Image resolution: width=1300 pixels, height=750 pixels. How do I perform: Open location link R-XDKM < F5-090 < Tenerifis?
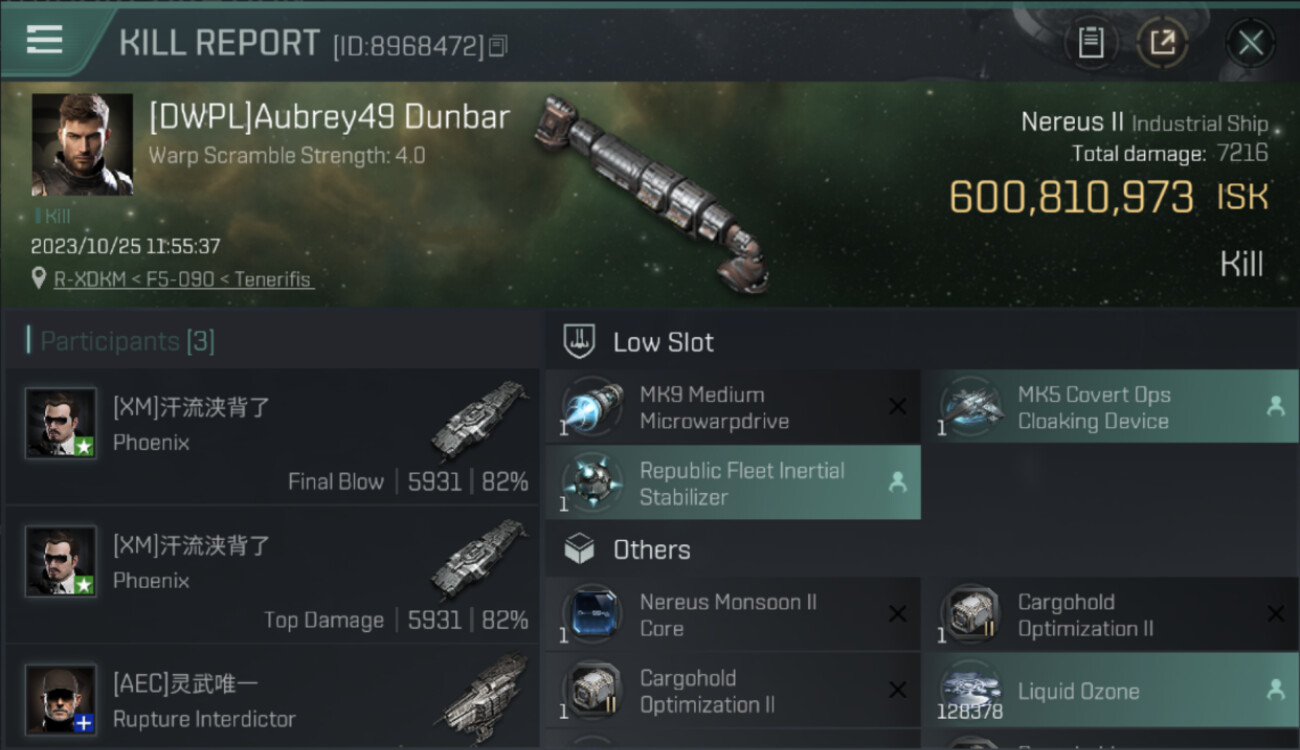tap(183, 279)
